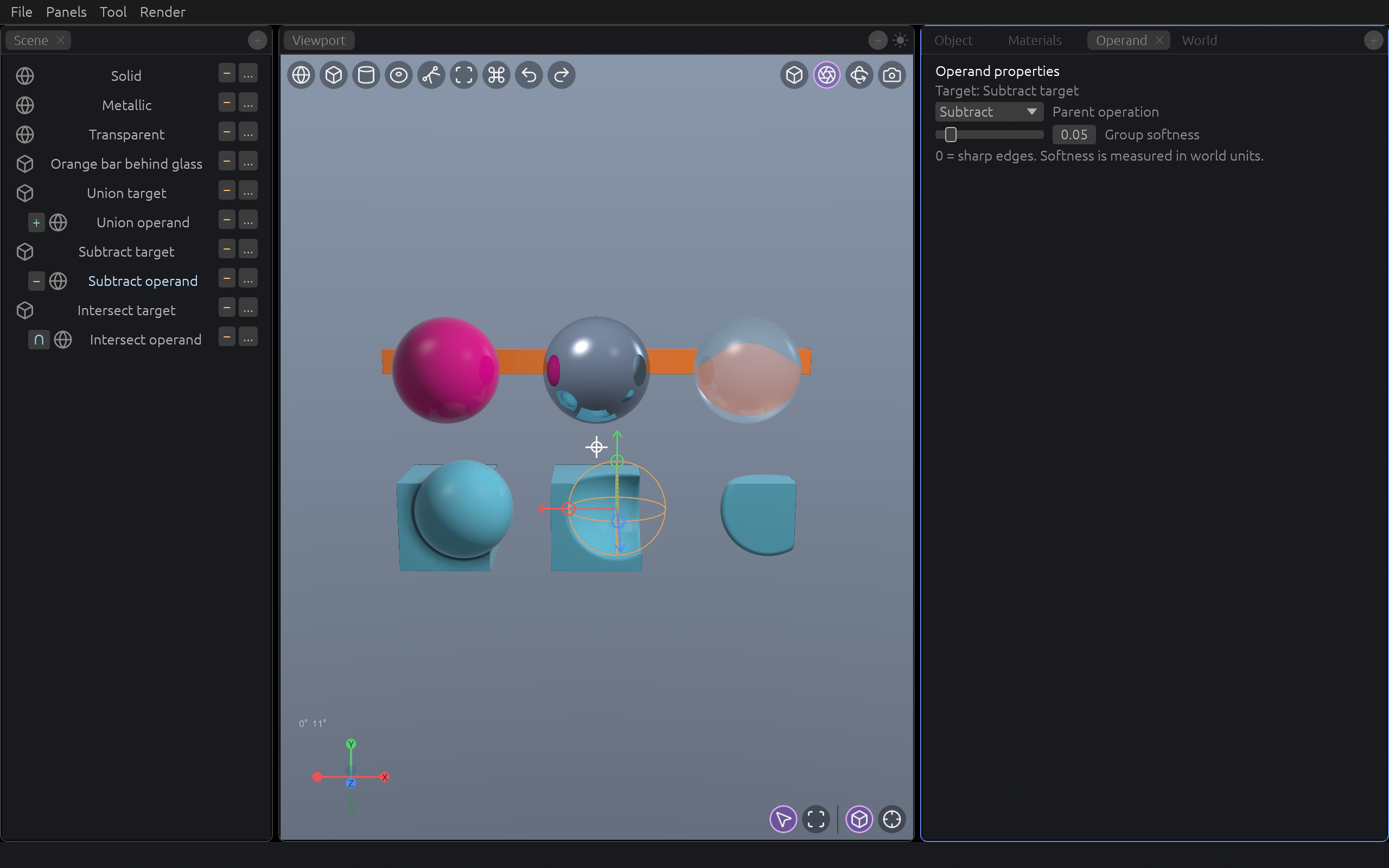
Task: Select the curve tool icon in viewport toolbar
Action: pos(432,75)
